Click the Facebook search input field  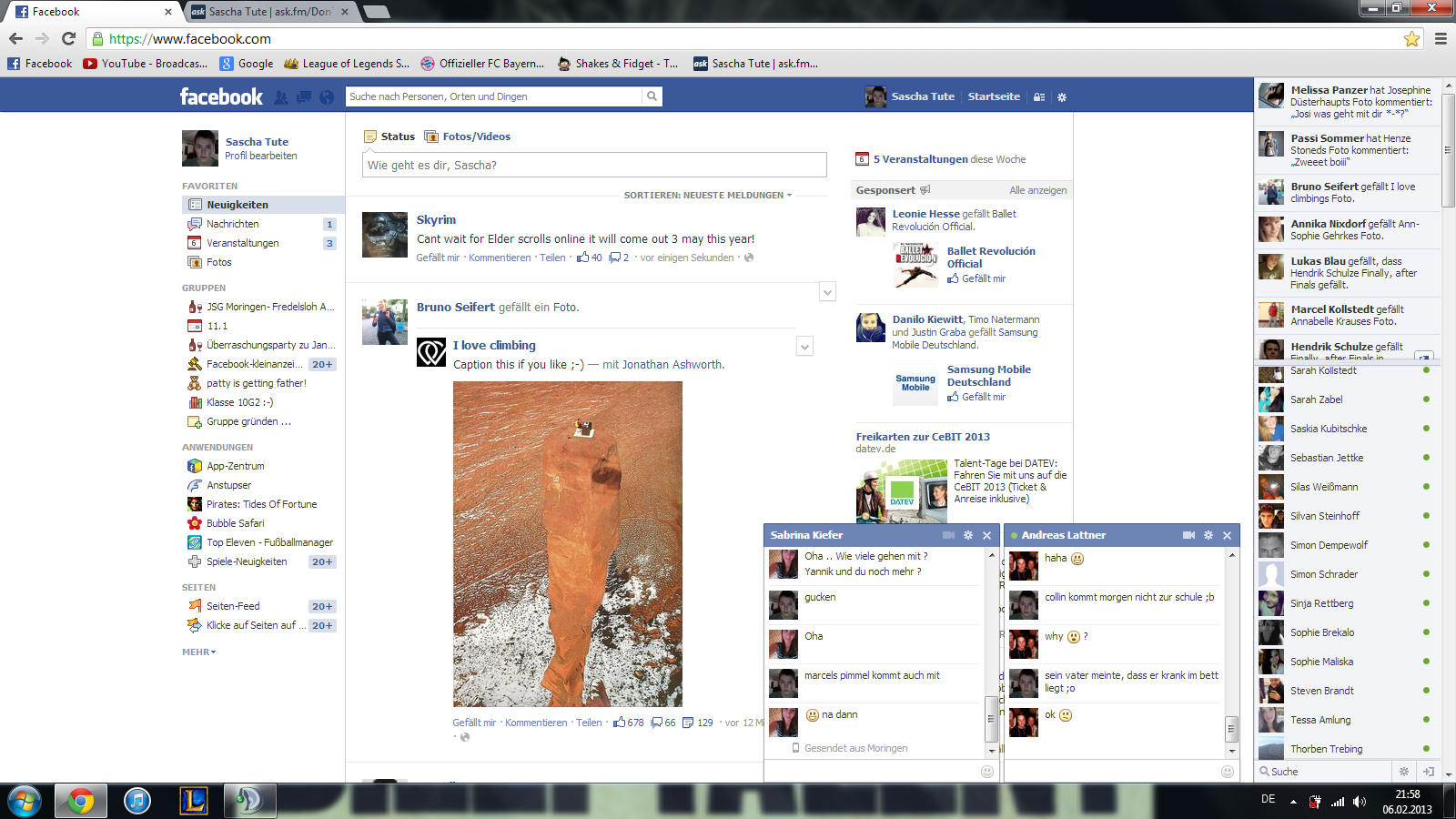tap(494, 96)
